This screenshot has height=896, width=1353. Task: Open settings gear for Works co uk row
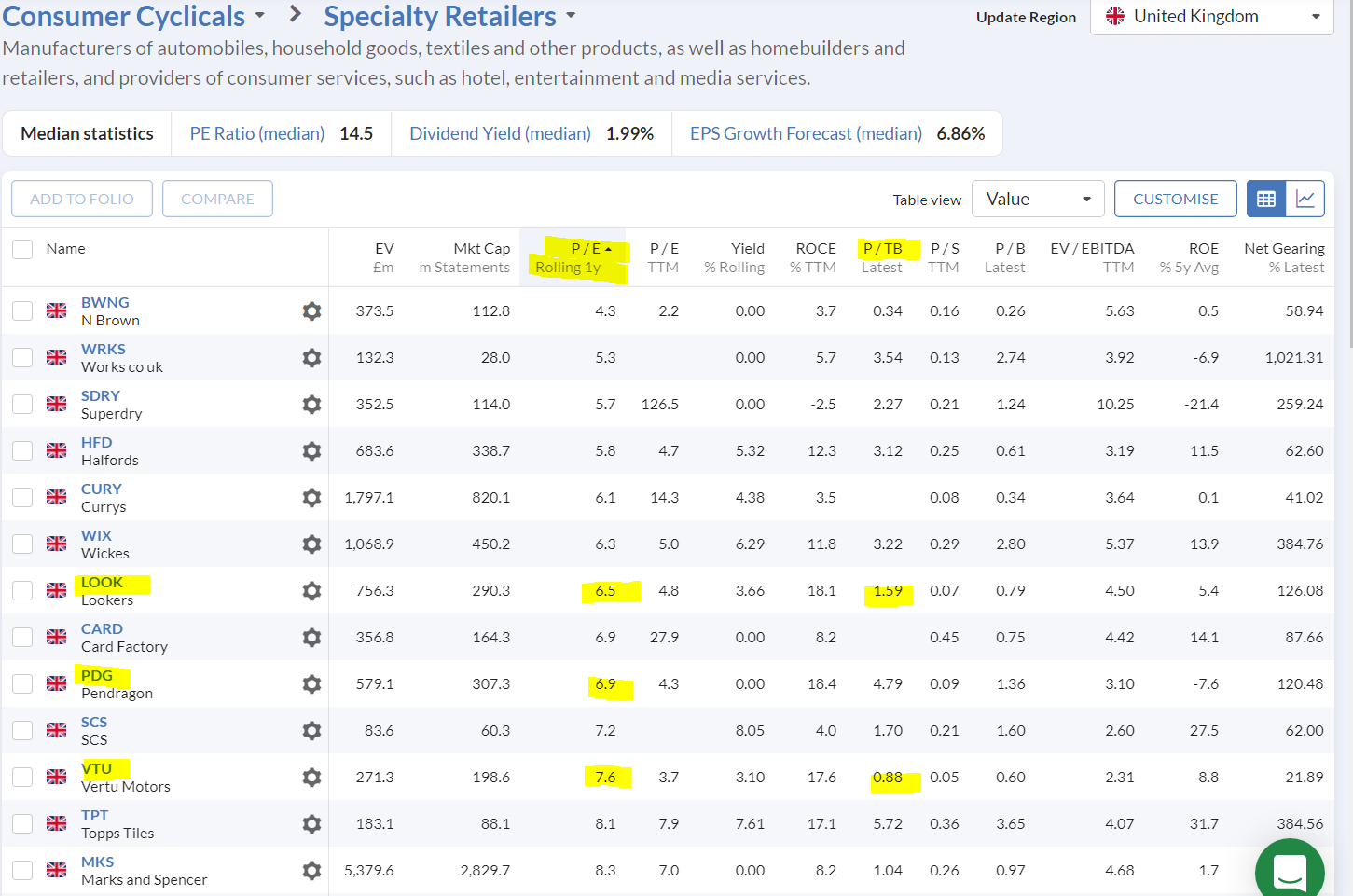tap(311, 358)
